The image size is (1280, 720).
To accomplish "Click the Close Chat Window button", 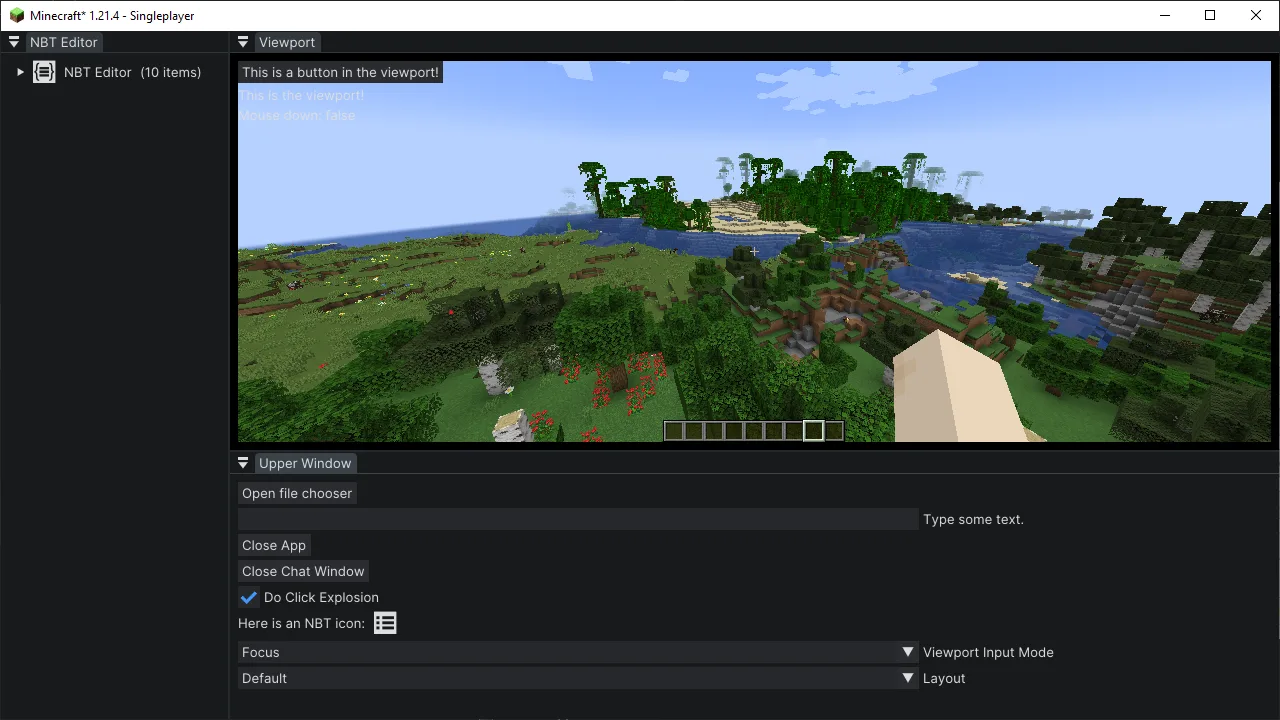I will 303,571.
